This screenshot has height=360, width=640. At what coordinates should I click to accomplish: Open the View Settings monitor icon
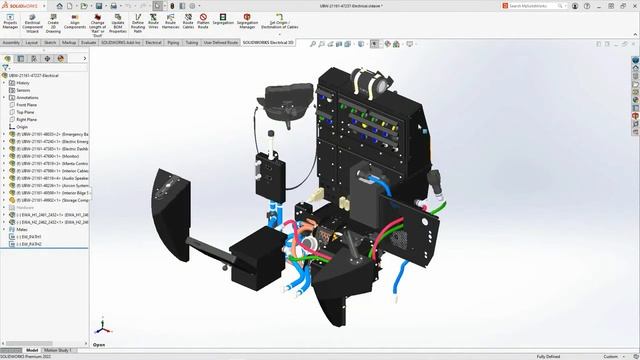(409, 44)
